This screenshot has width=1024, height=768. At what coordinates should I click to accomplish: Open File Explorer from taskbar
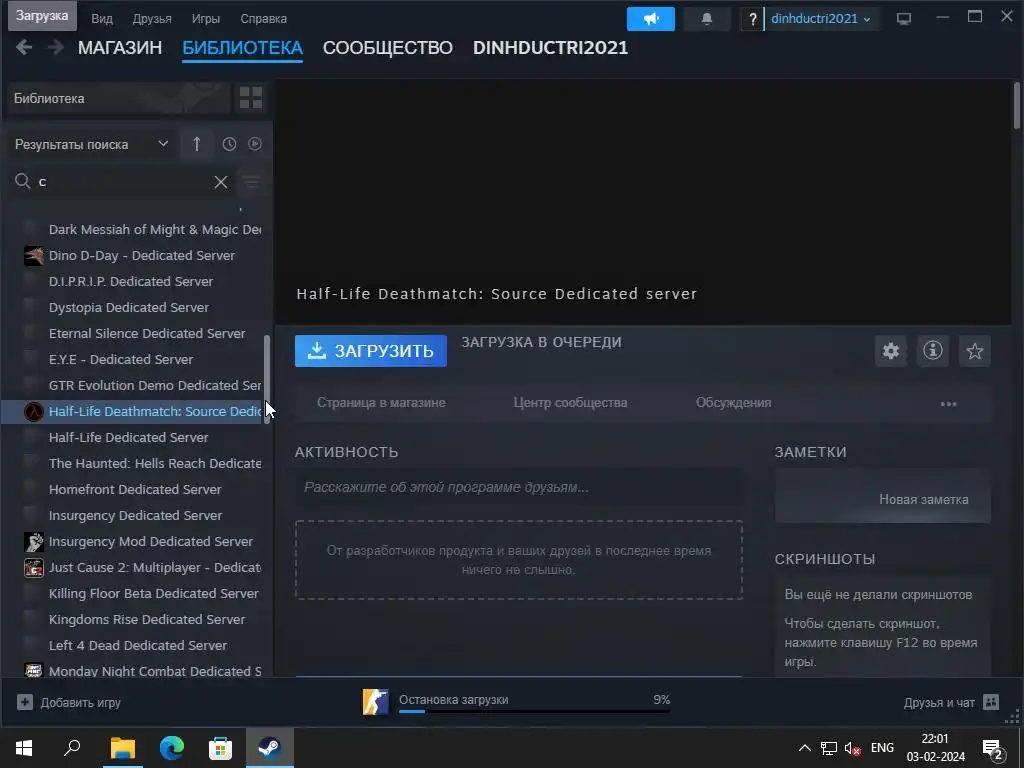point(122,748)
